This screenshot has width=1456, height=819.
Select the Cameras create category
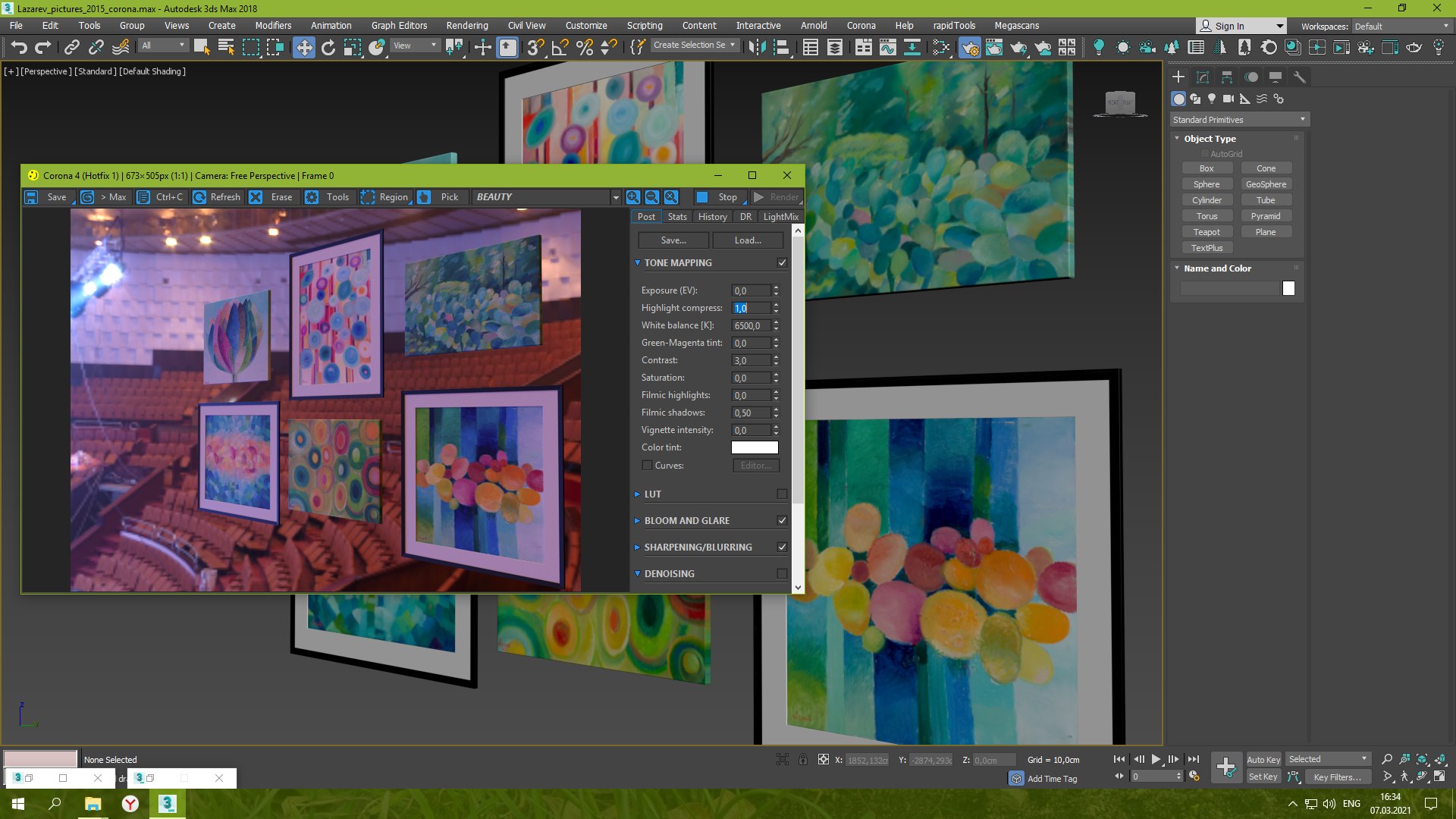coord(1228,99)
